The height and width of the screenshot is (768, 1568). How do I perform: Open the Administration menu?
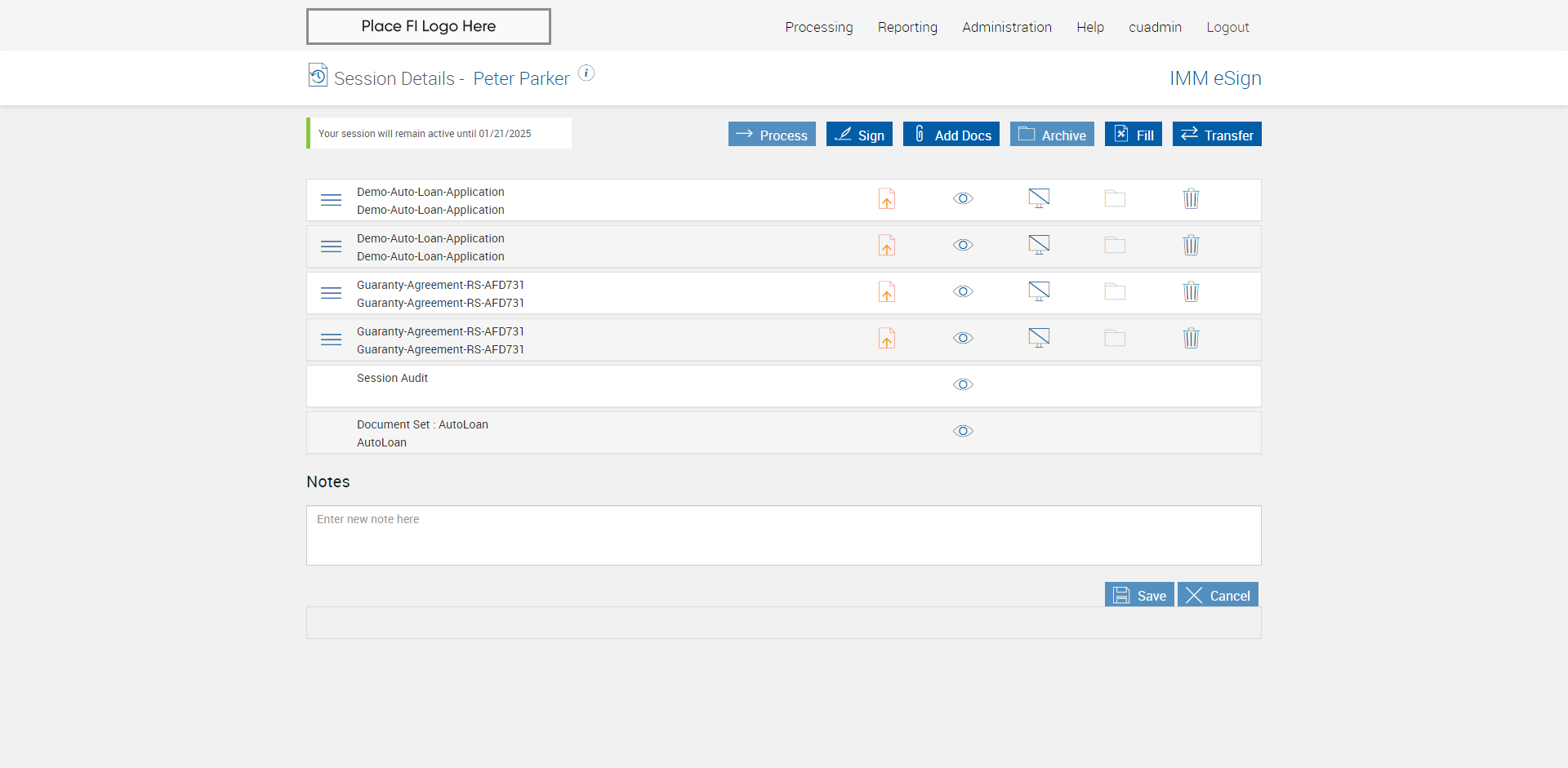click(1006, 27)
